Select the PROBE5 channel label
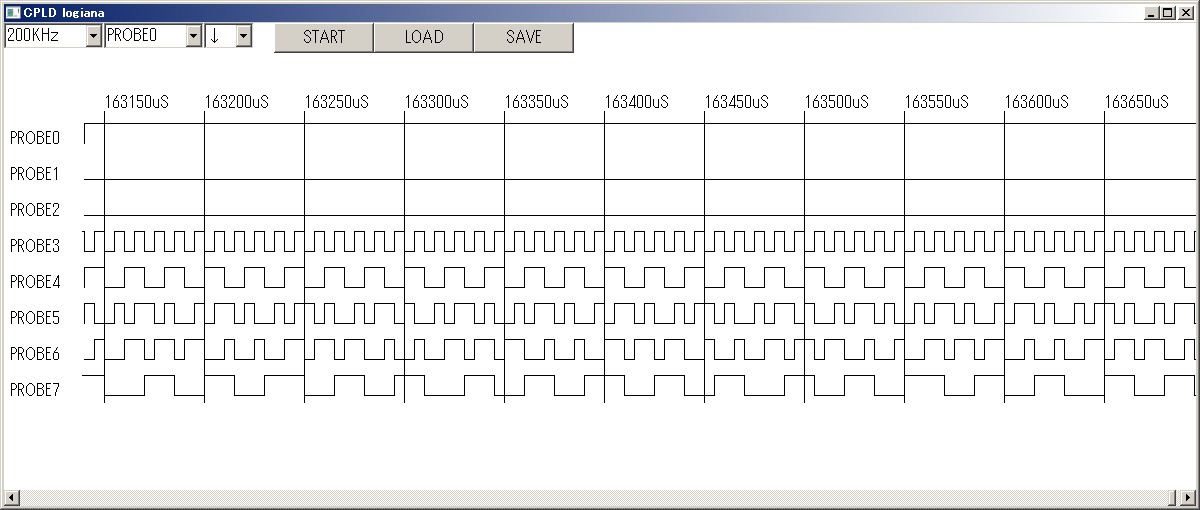The height and width of the screenshot is (510, 1200). (x=35, y=317)
